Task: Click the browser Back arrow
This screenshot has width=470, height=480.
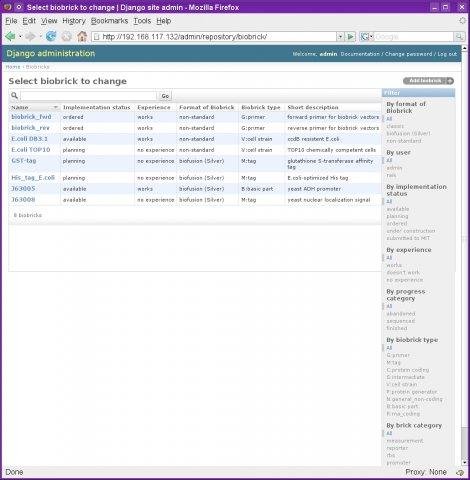Action: tap(10, 36)
